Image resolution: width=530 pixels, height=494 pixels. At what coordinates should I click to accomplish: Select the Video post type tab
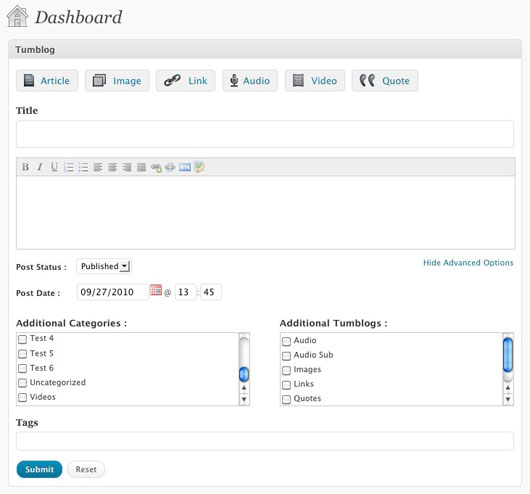click(x=315, y=81)
